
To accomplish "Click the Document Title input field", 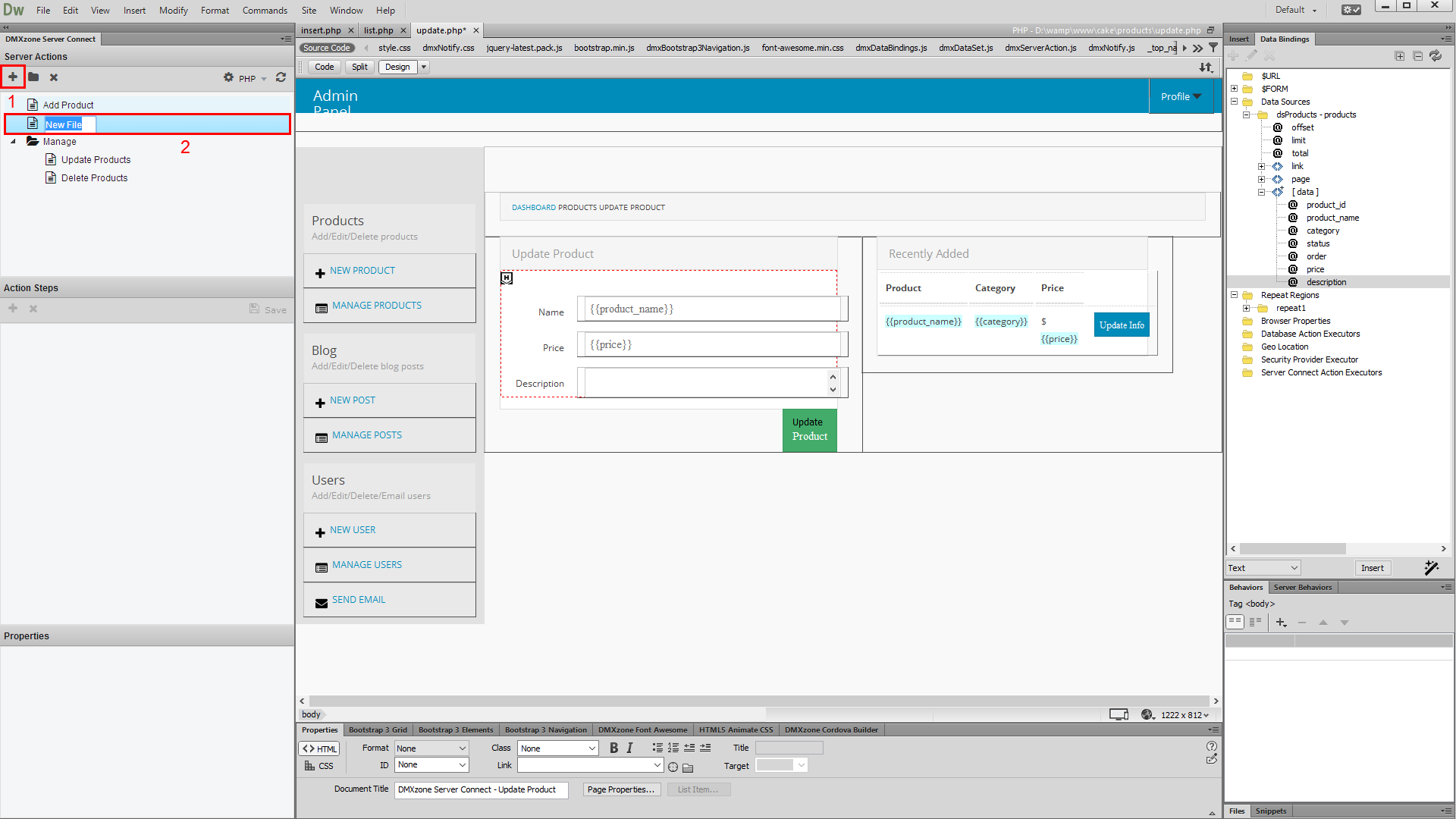I will tap(481, 789).
